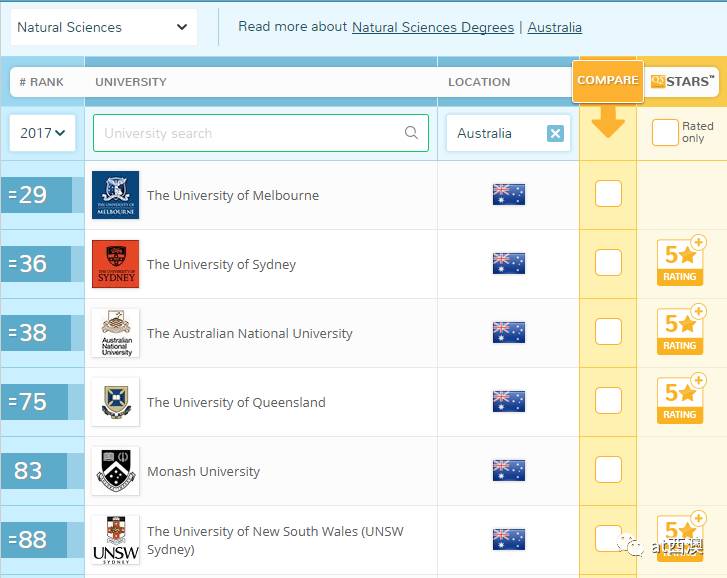Screen dimensions: 727x578
Task: Open the Australia link in the header
Action: [555, 27]
